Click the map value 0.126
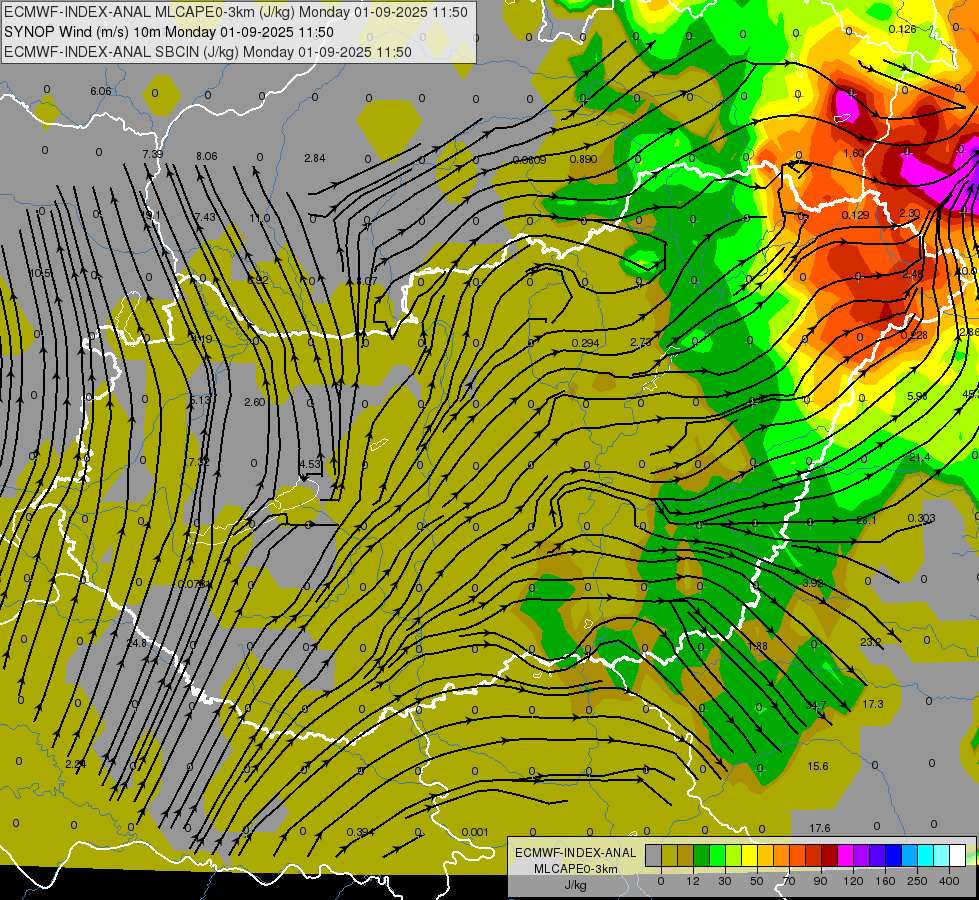 [x=902, y=29]
